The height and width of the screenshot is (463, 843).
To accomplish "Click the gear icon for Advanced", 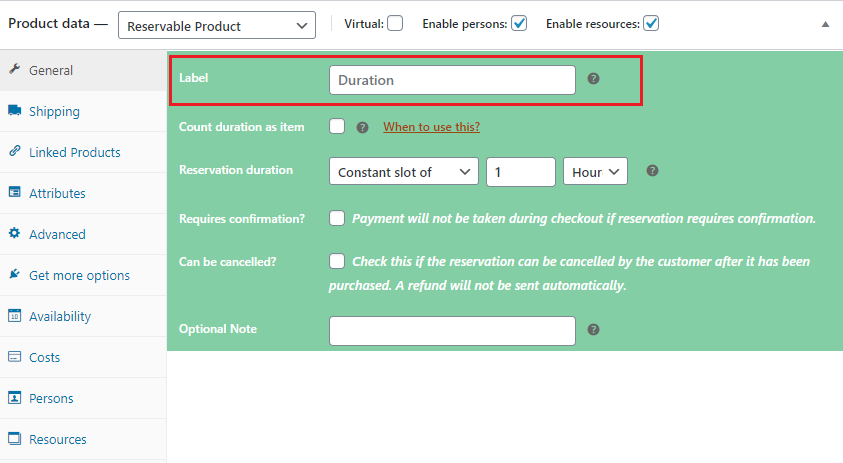I will (15, 234).
